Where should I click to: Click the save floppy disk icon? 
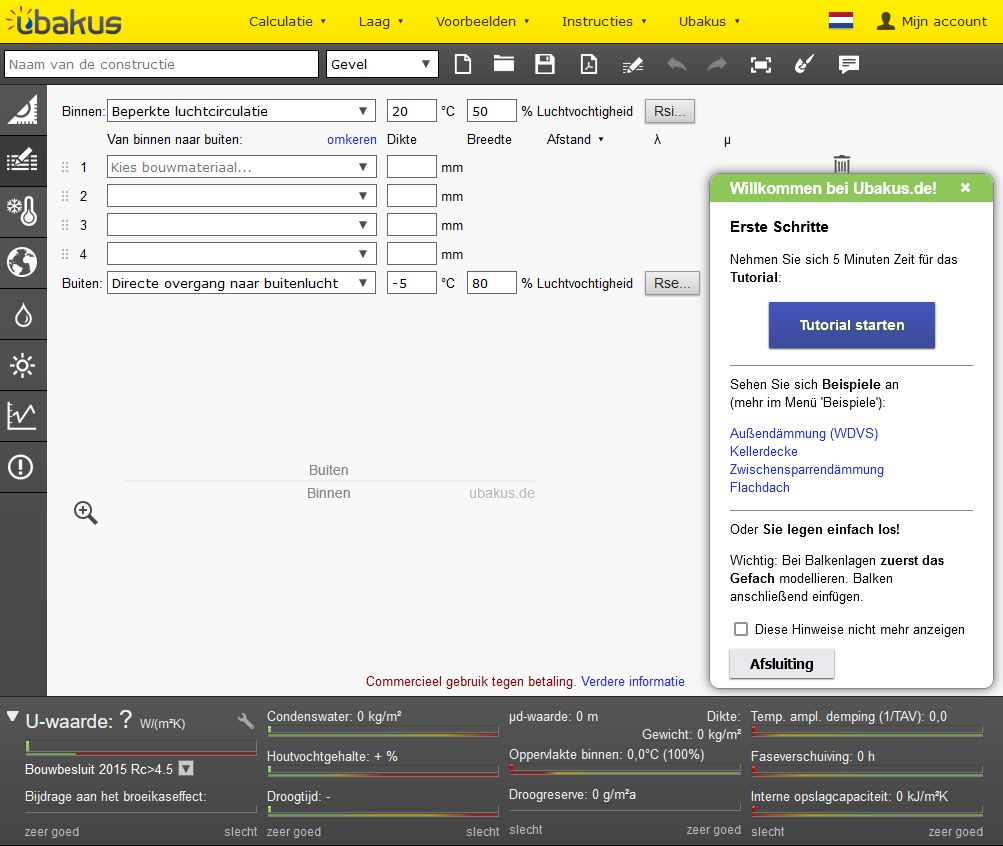click(x=545, y=65)
